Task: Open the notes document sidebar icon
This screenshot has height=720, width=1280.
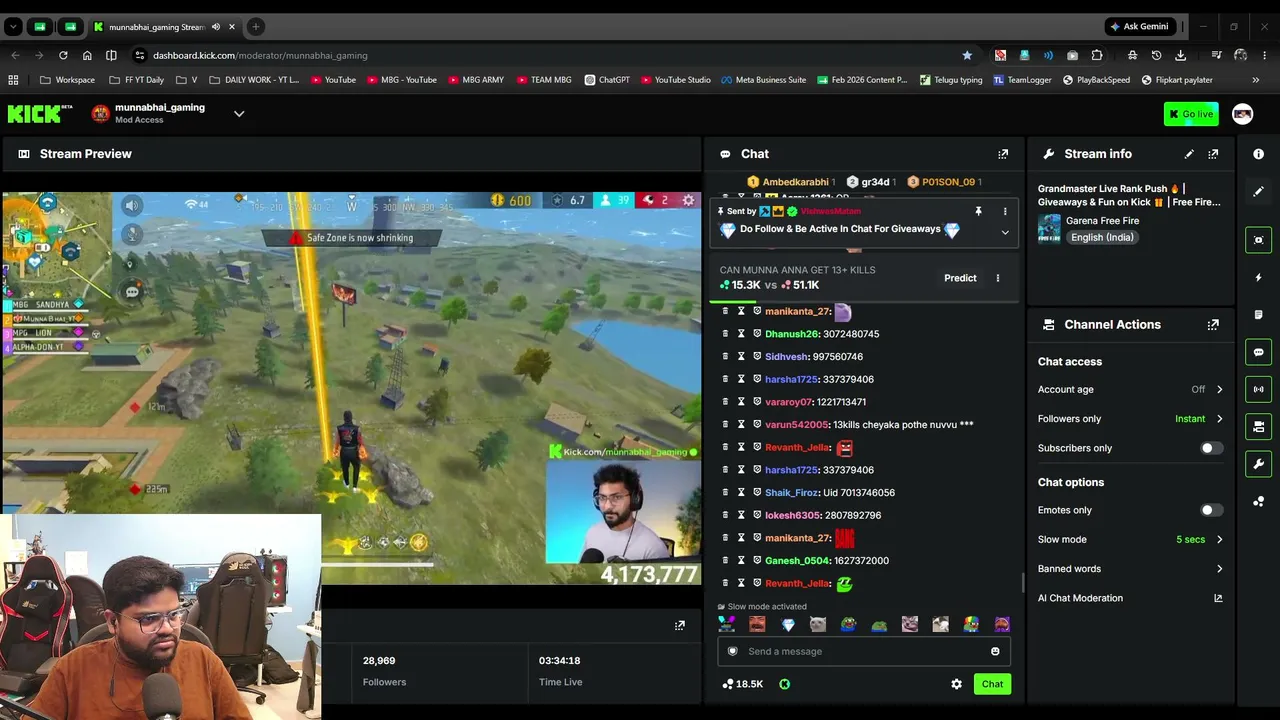Action: tap(1258, 315)
